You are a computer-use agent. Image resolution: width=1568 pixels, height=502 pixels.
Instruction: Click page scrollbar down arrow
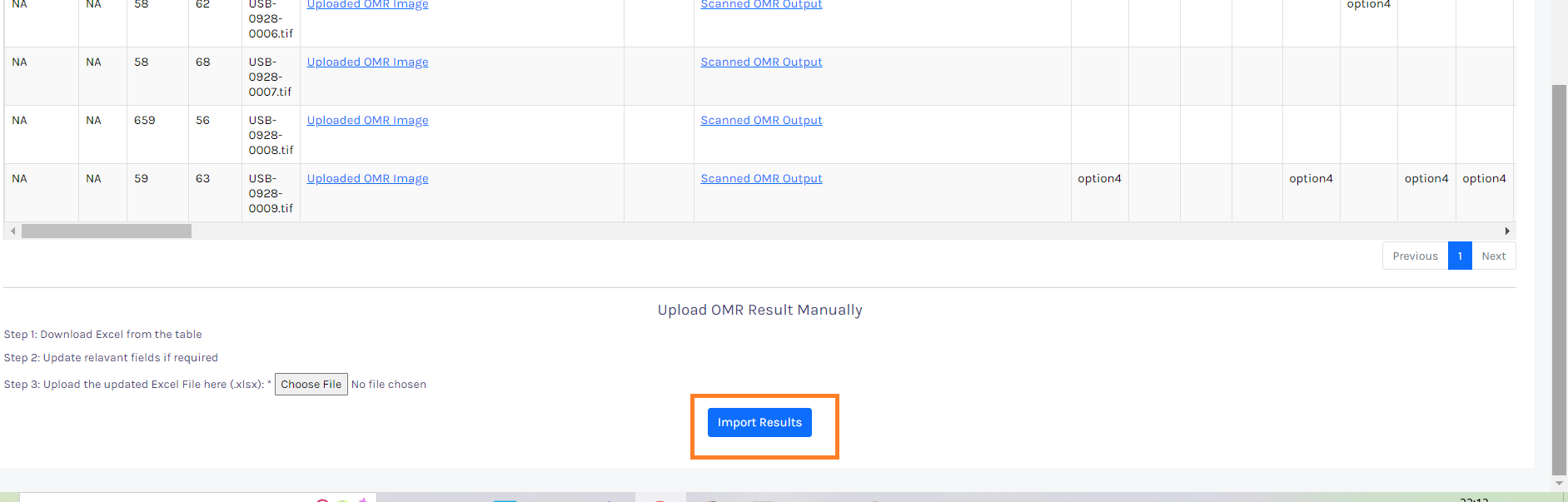(1559, 483)
